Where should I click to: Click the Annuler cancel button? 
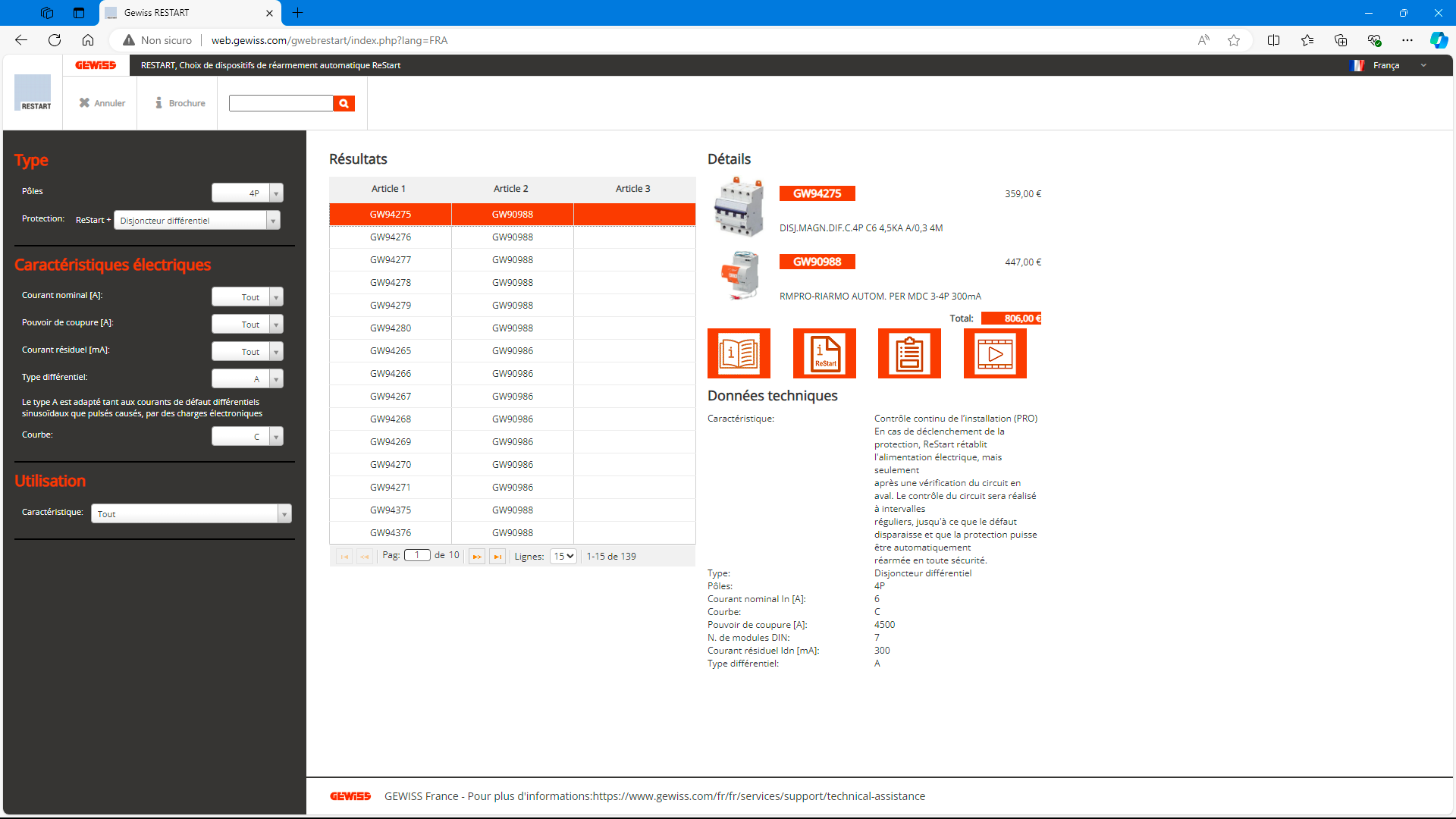coord(102,103)
